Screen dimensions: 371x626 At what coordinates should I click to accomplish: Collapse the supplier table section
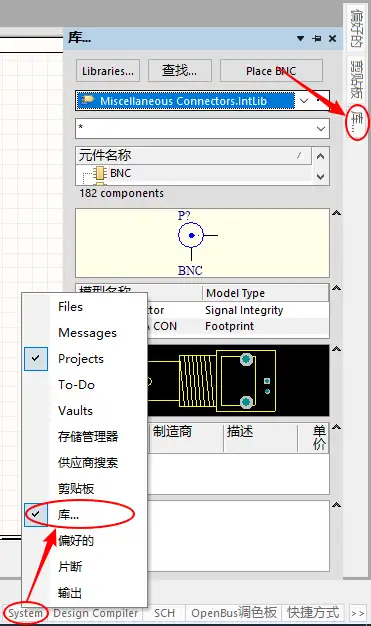coord(336,427)
